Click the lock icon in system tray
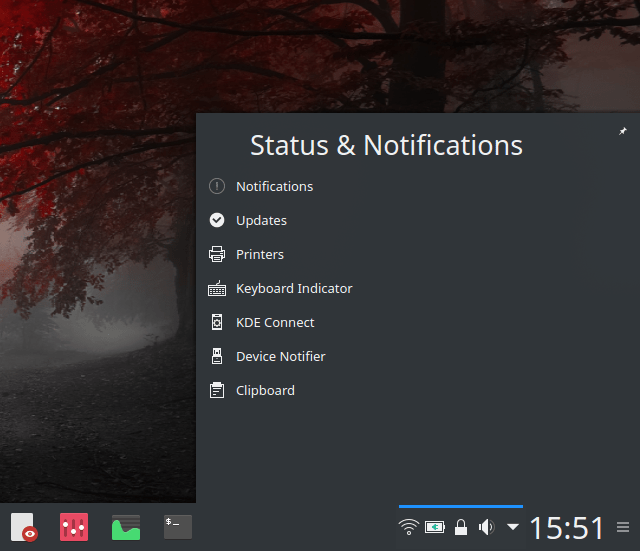The height and width of the screenshot is (551, 640). (x=461, y=527)
